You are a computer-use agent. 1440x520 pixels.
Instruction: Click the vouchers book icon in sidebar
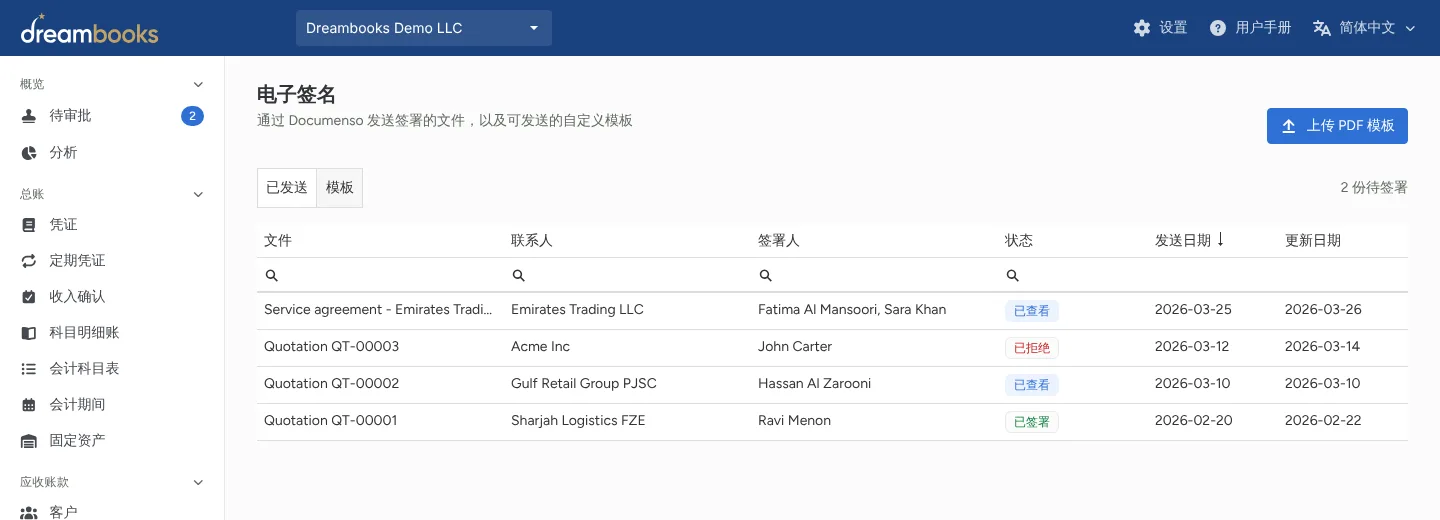pyautogui.click(x=29, y=225)
